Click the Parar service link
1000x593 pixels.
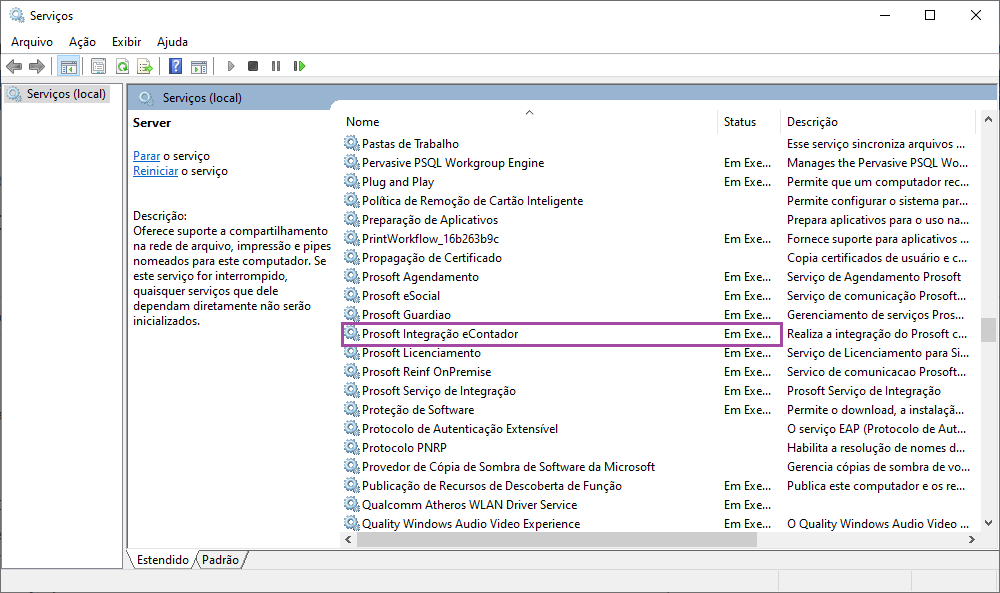pos(147,156)
